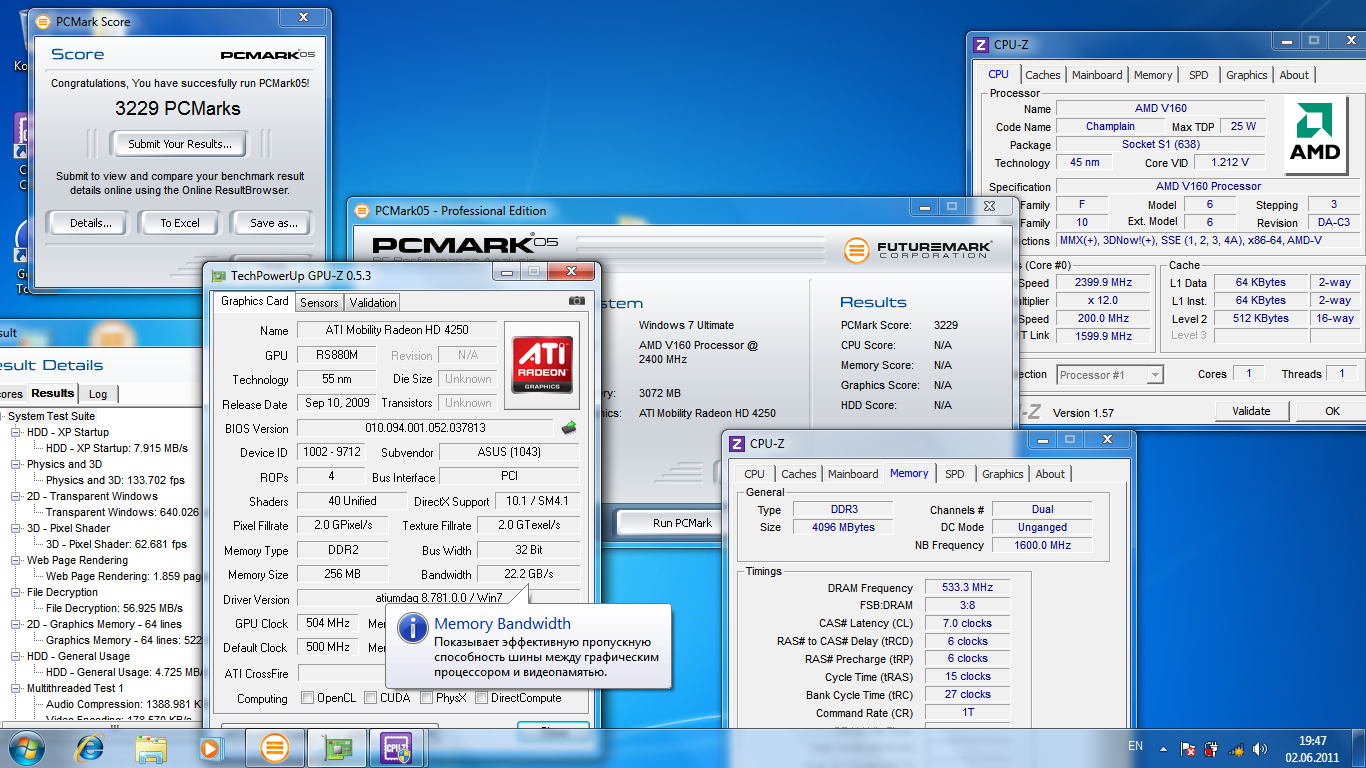The image size is (1366, 768).
Task: Switch to the Sensors tab in GPU-Z
Action: [x=319, y=302]
